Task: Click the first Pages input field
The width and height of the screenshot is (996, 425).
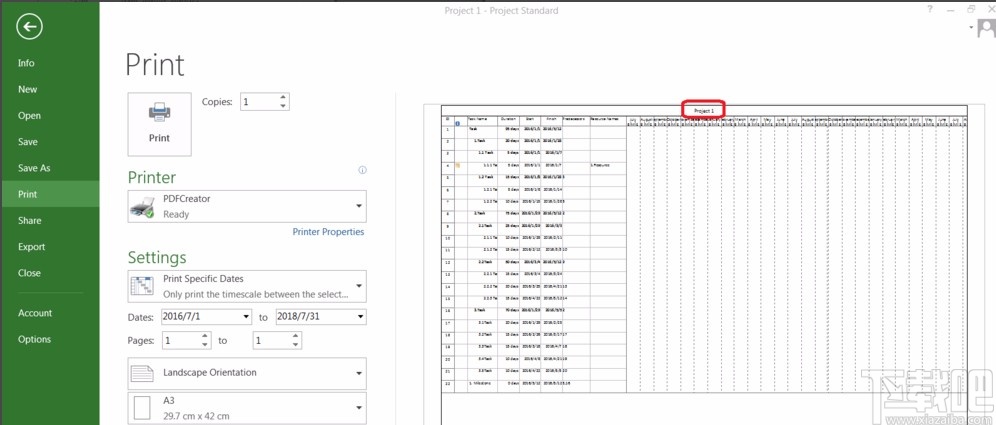Action: 181,341
